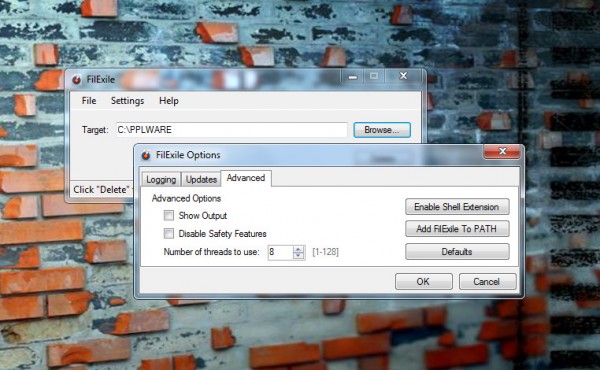Confirm options with the OK button
600x370 pixels.
pyautogui.click(x=424, y=282)
